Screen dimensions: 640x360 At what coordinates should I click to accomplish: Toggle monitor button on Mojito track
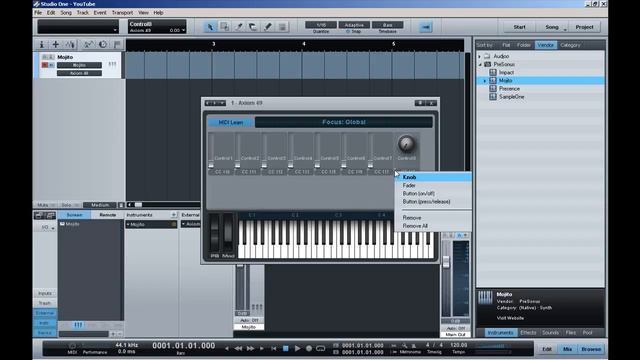(51, 65)
